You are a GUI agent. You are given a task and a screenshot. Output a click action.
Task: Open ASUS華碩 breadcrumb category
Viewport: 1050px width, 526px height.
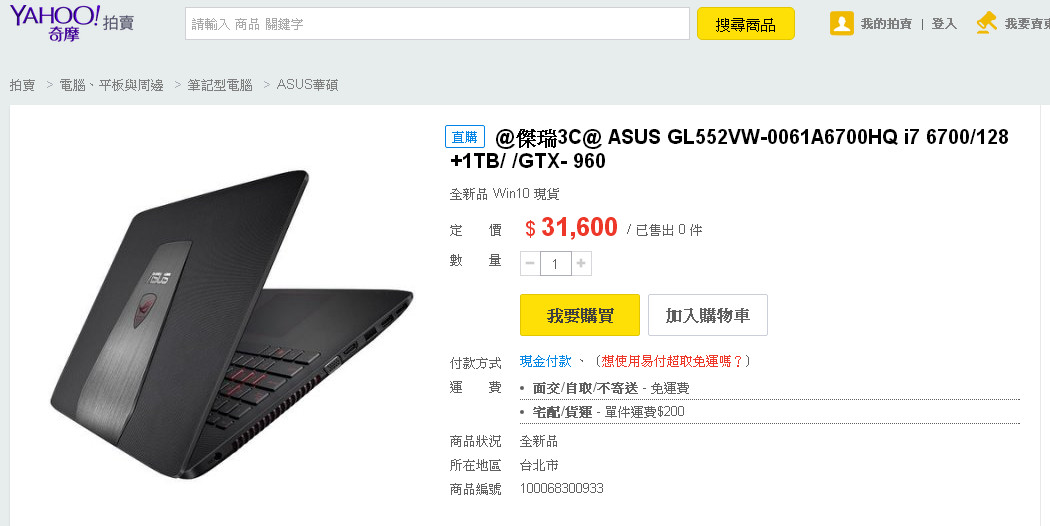tap(307, 85)
